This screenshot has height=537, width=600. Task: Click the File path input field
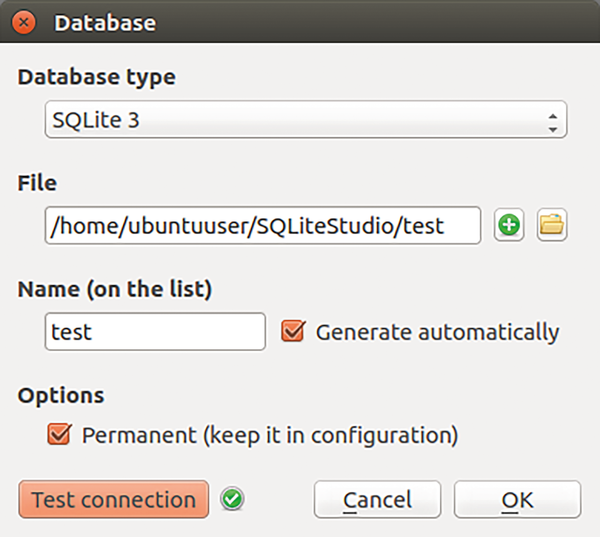tap(263, 225)
